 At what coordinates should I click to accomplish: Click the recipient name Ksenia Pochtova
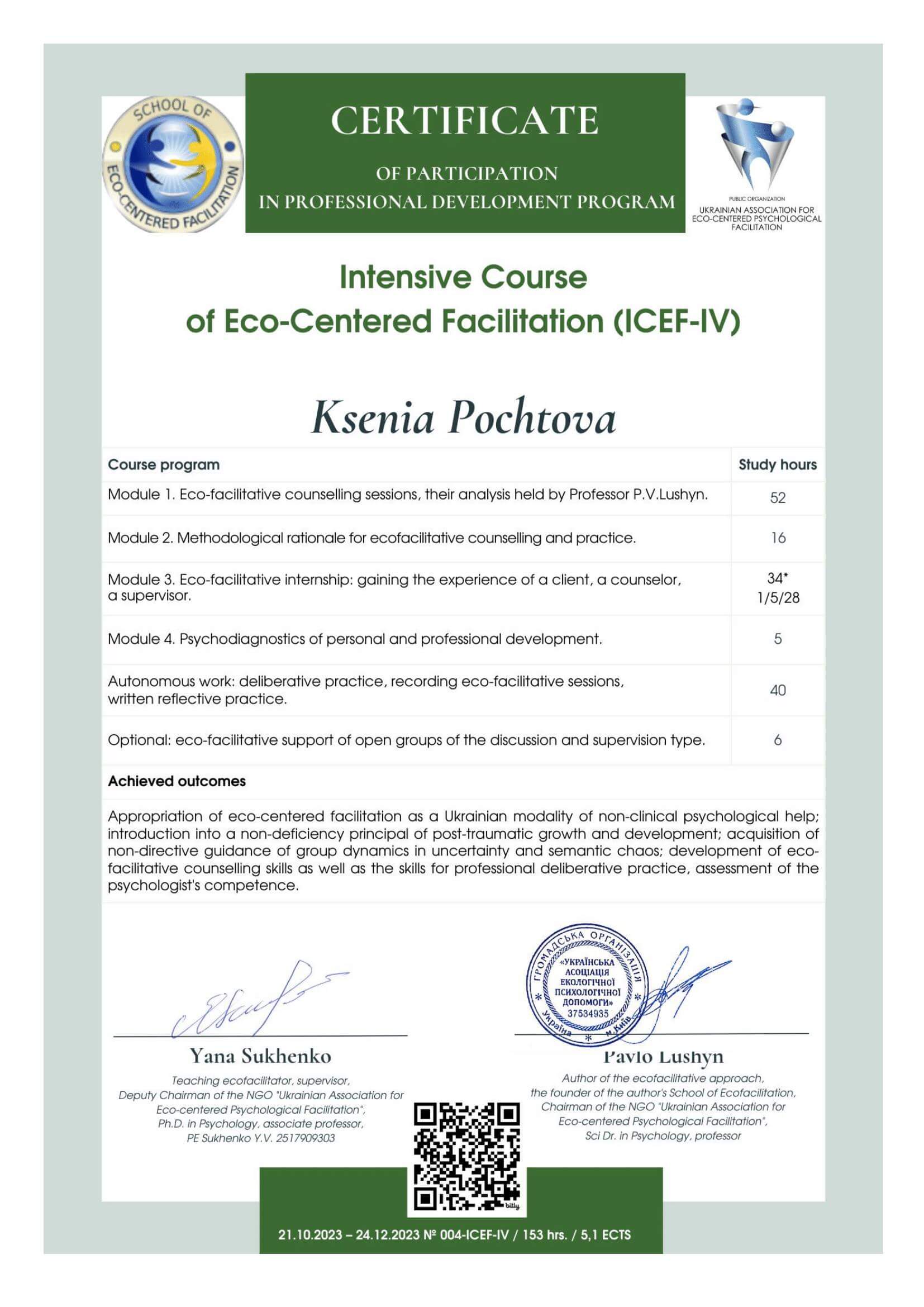463,419
